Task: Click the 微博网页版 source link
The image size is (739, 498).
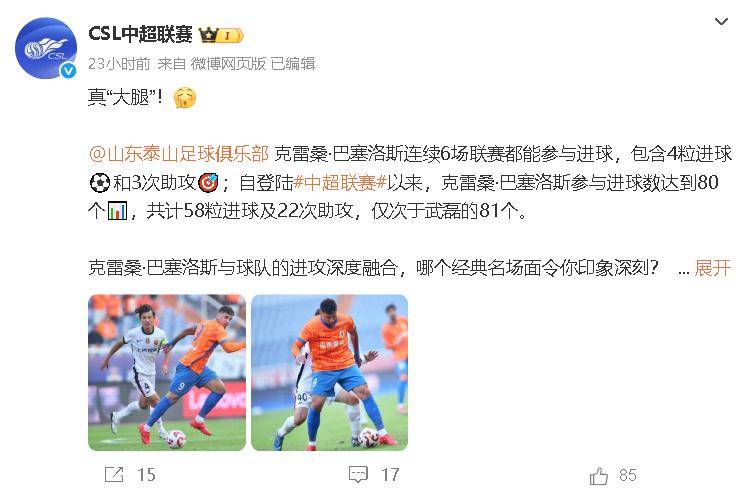Action: (228, 64)
